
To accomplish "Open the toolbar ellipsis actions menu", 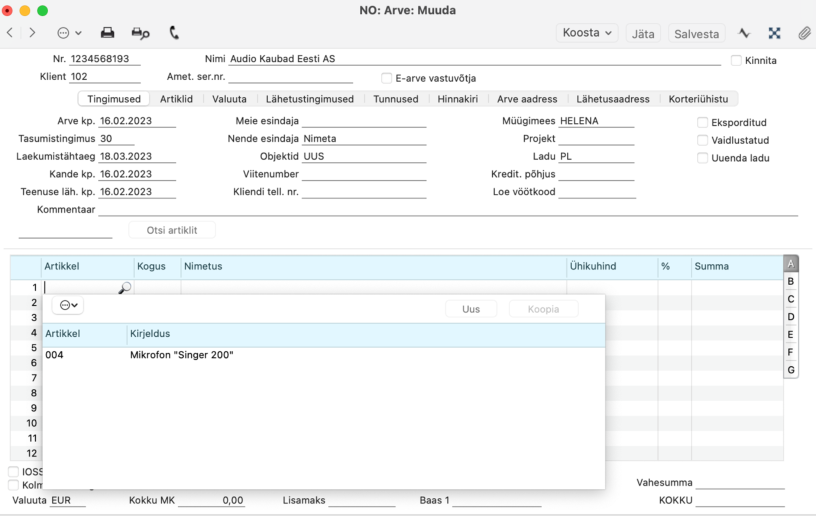I will [69, 33].
